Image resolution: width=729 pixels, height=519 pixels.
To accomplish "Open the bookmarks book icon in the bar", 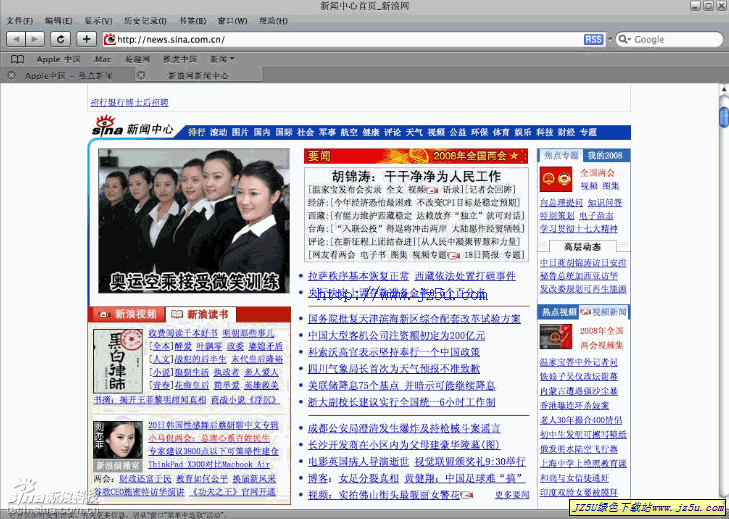I will (17, 59).
